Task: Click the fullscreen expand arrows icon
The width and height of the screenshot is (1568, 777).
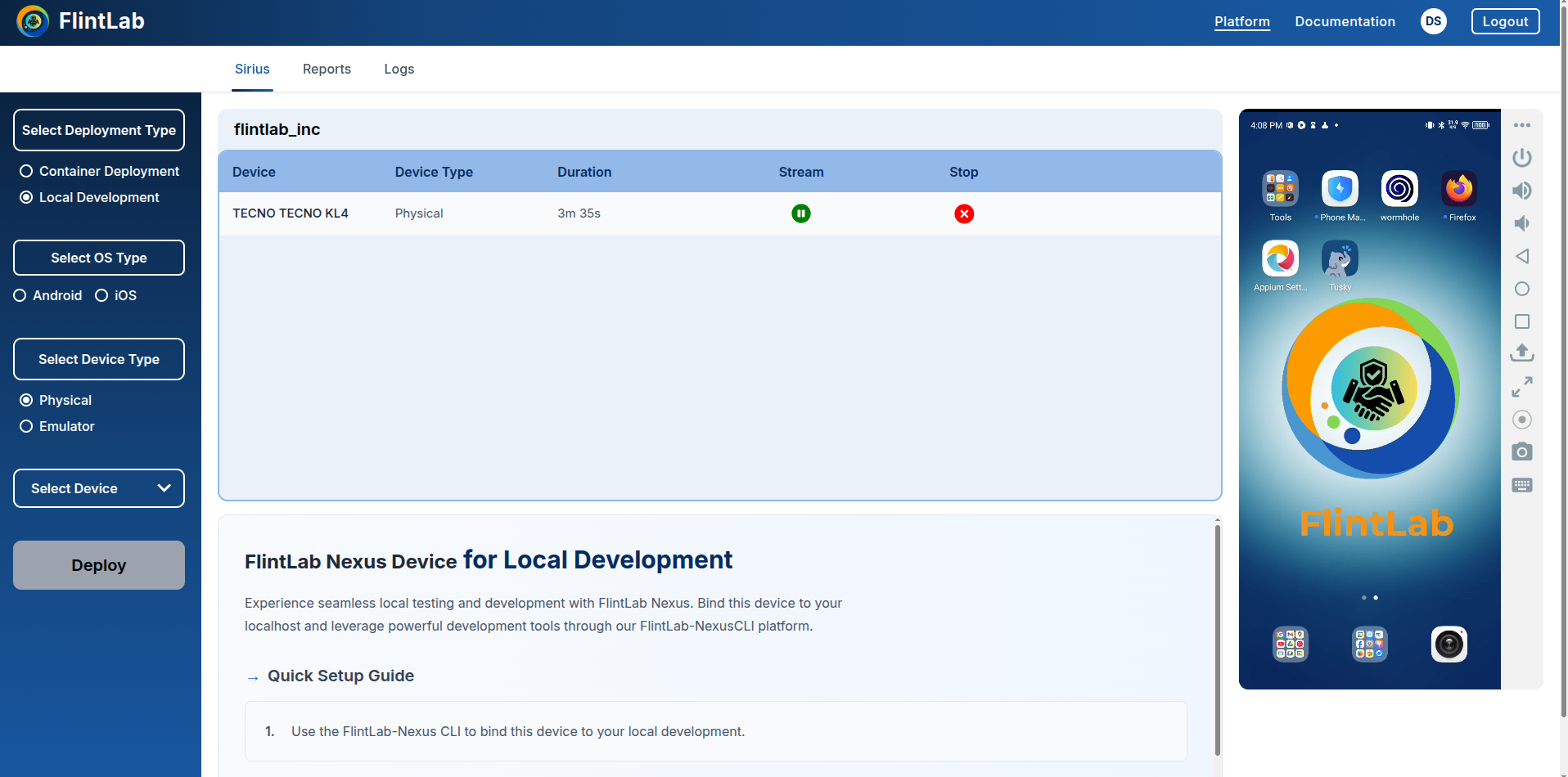Action: 1522,387
